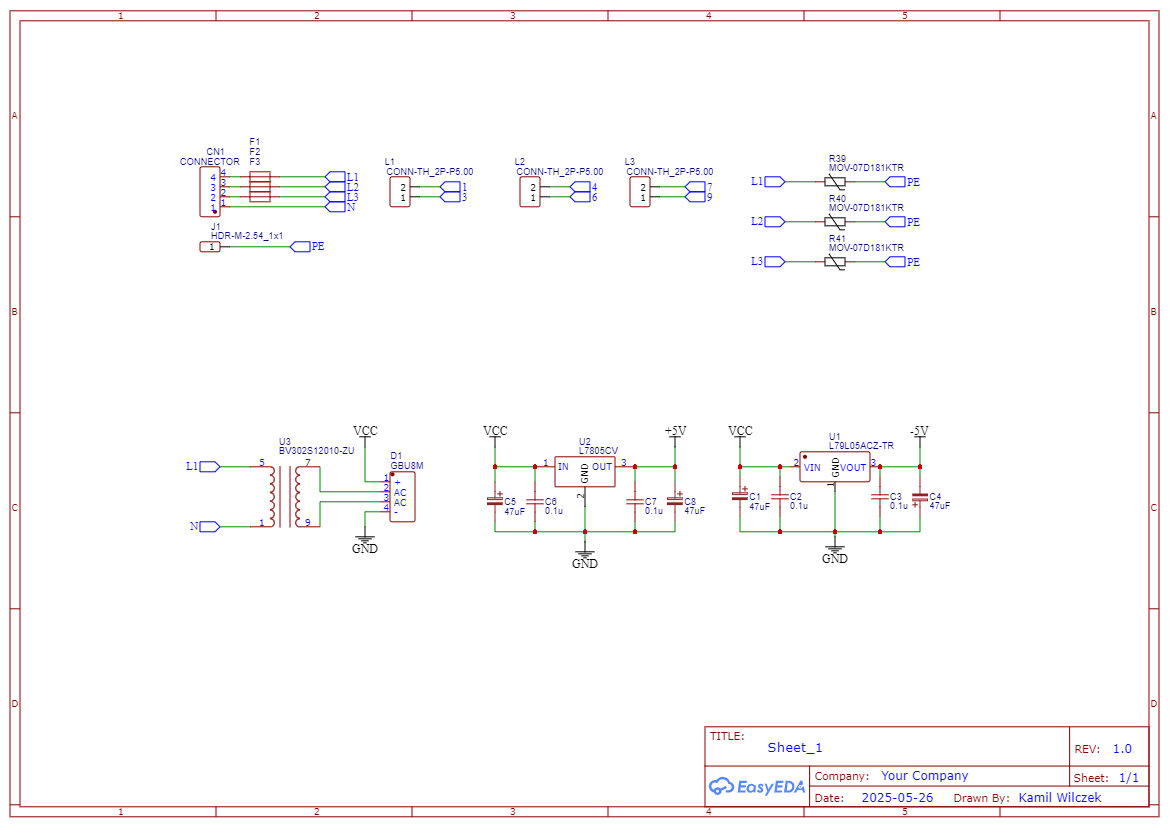Select the CN1 CONNECTOR symbol
The image size is (1169, 827).
(x=209, y=192)
